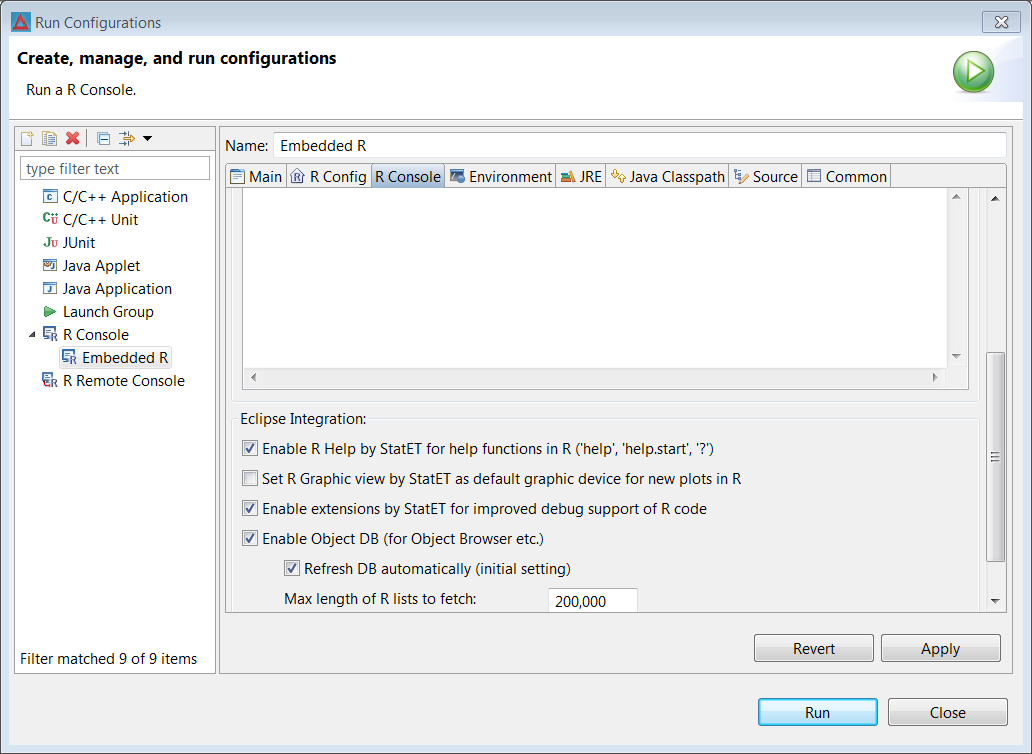1032x754 pixels.
Task: Uncheck Refresh DB automatically
Action: click(x=292, y=568)
